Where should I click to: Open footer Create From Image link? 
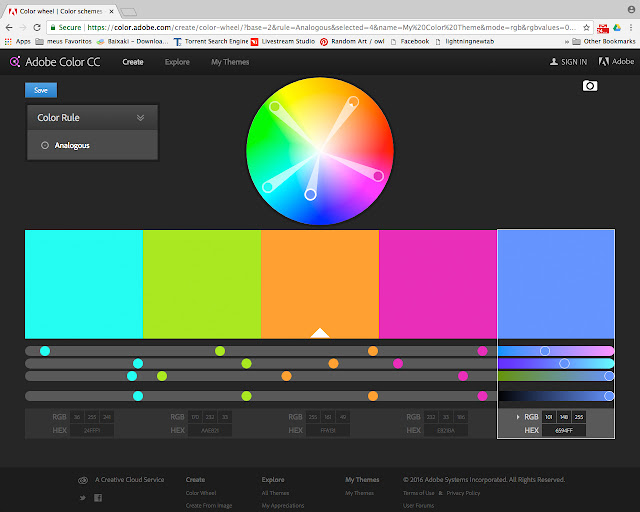[209, 505]
